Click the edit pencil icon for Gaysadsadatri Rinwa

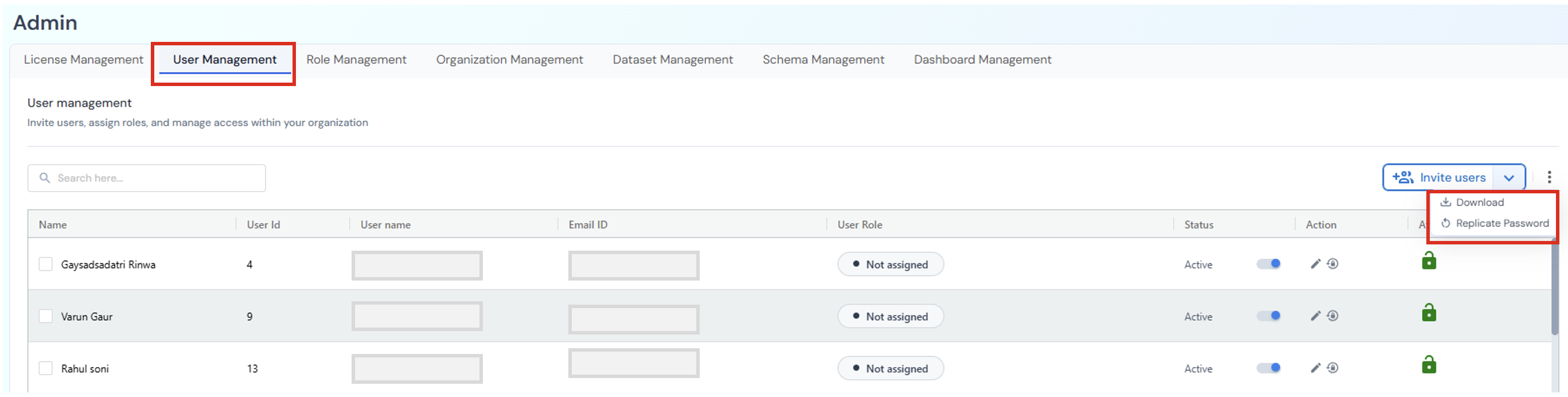click(x=1315, y=264)
